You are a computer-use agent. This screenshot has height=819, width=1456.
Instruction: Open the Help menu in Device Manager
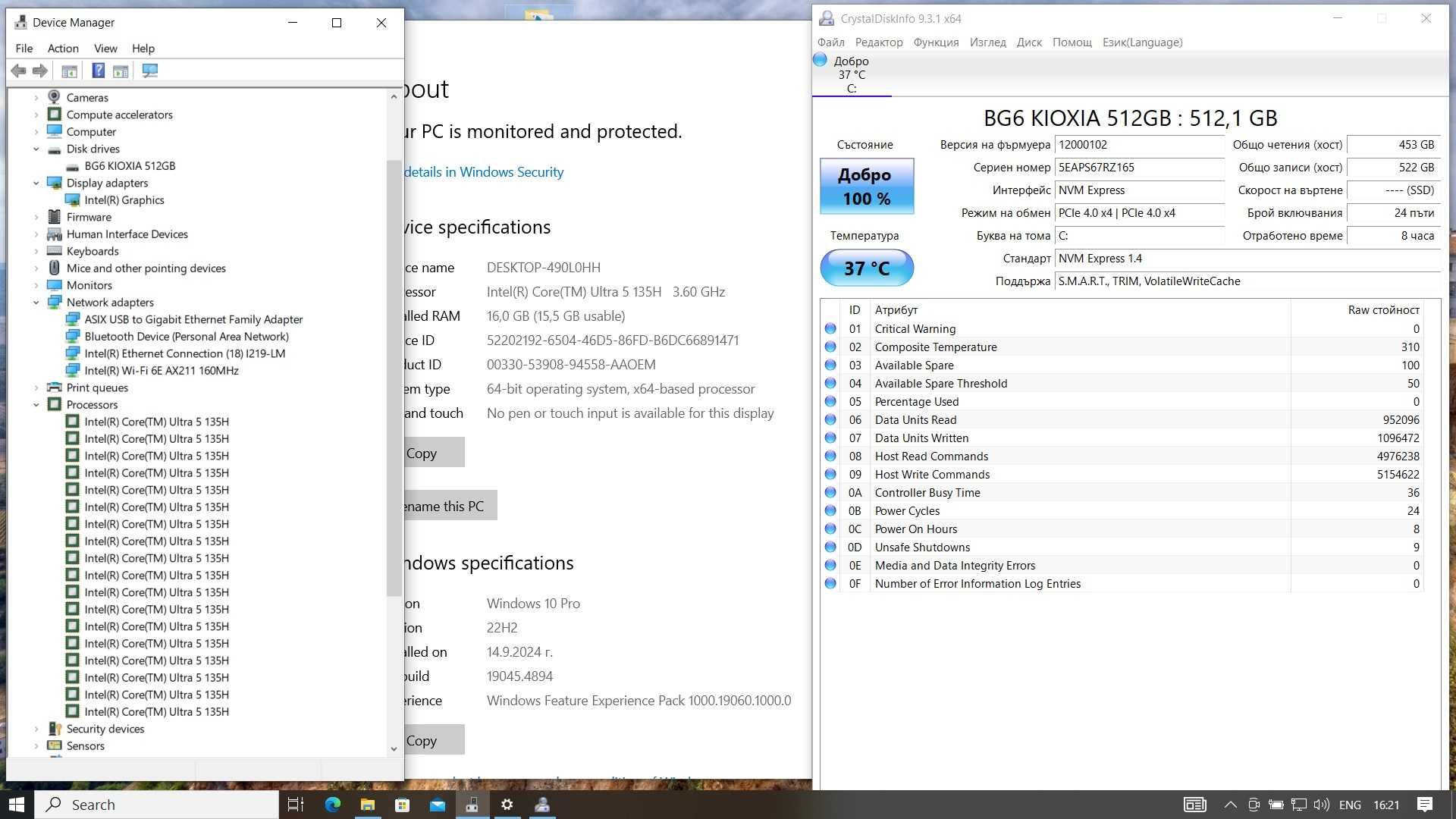coord(143,48)
